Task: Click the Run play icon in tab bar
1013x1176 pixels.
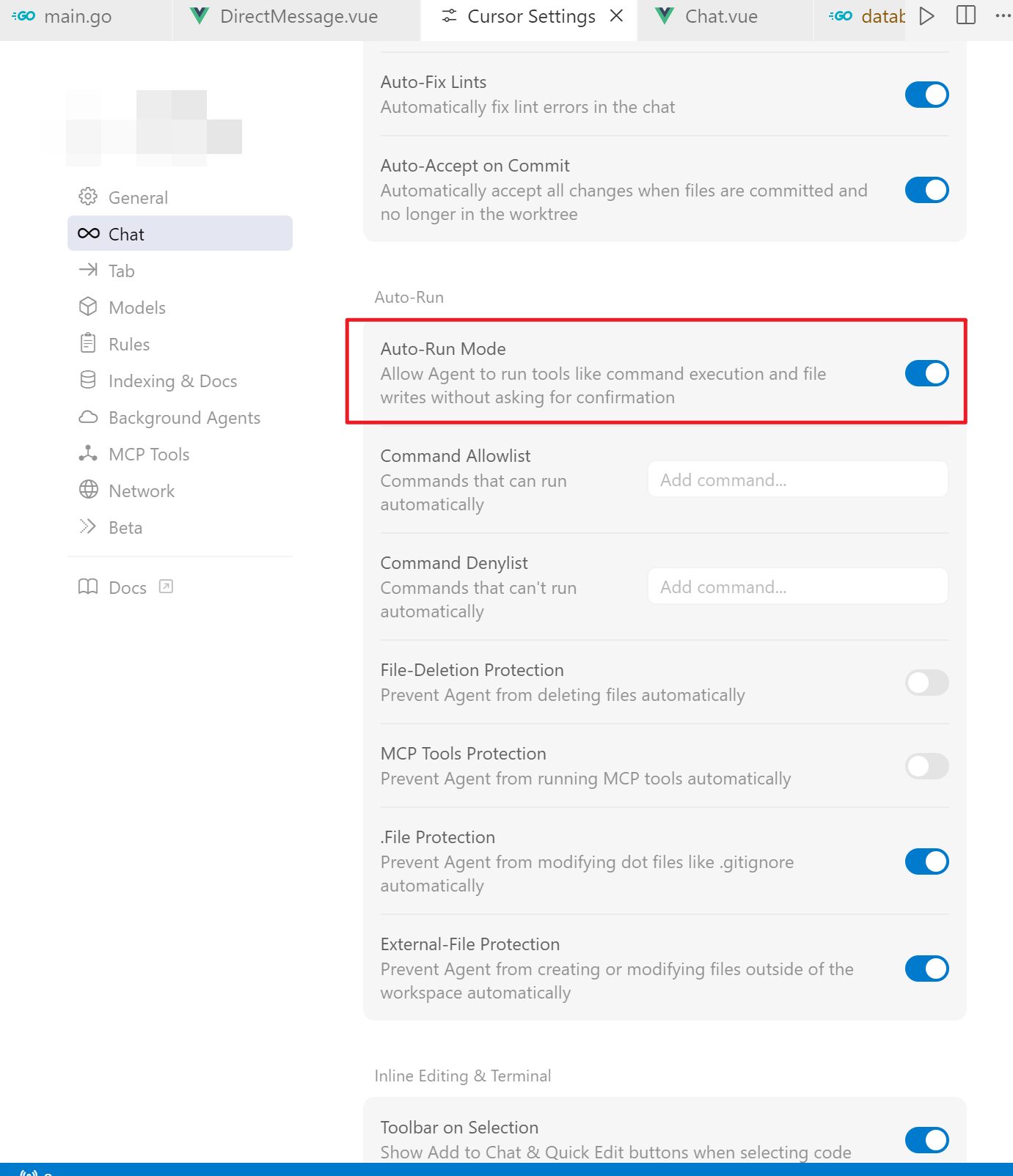Action: pyautogui.click(x=927, y=16)
